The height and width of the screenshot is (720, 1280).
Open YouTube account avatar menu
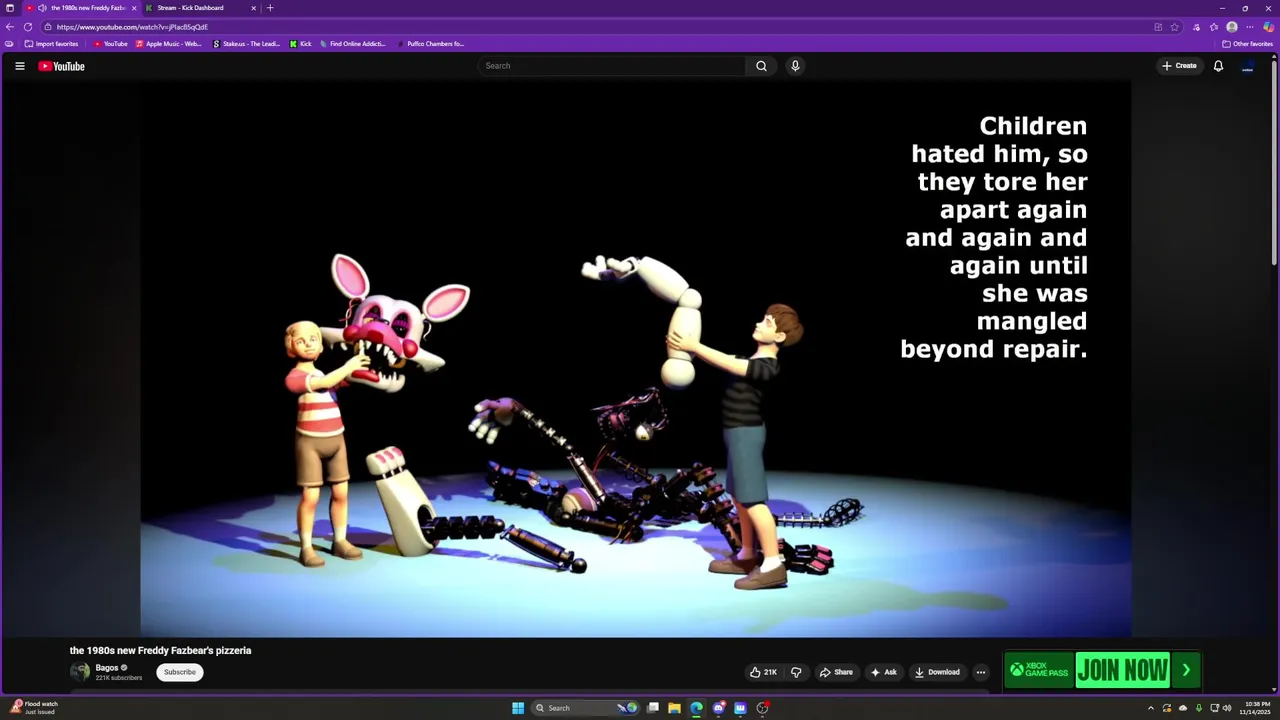[x=1247, y=66]
